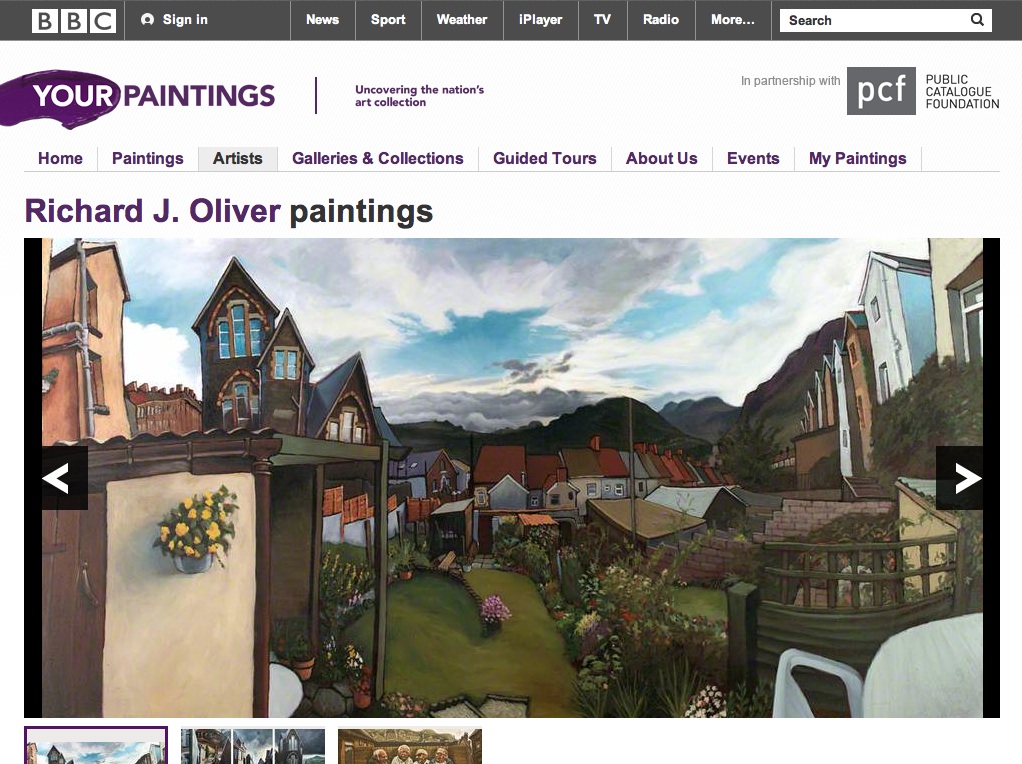
Task: Click into the Search field
Action: coord(873,20)
